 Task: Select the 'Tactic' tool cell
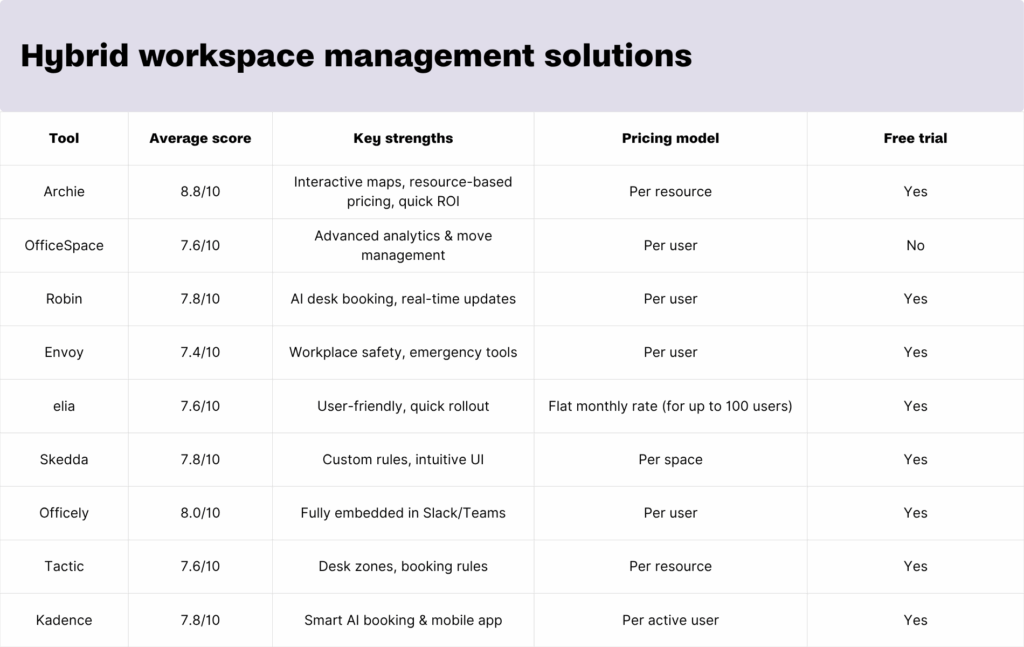click(x=64, y=567)
